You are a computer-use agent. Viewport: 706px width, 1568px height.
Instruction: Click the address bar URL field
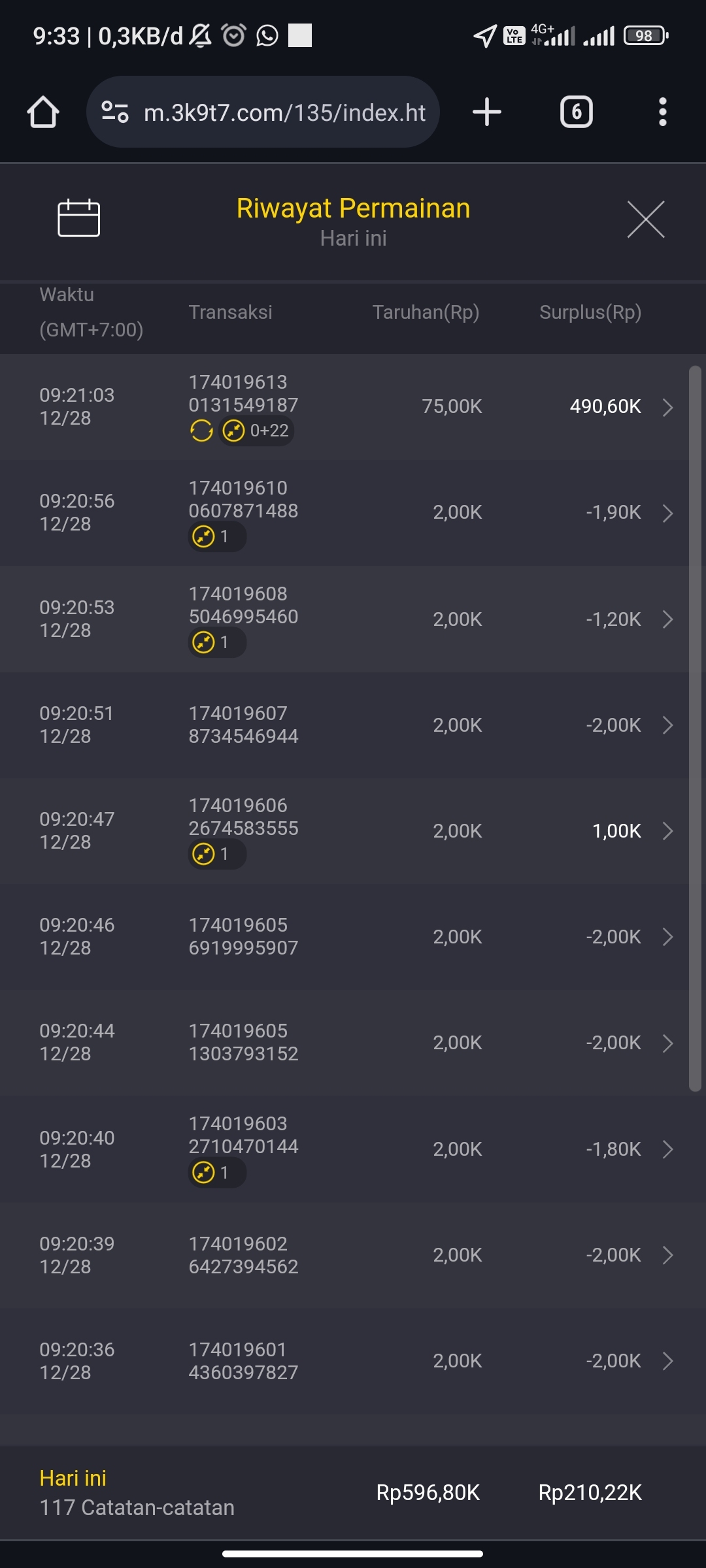pos(284,112)
